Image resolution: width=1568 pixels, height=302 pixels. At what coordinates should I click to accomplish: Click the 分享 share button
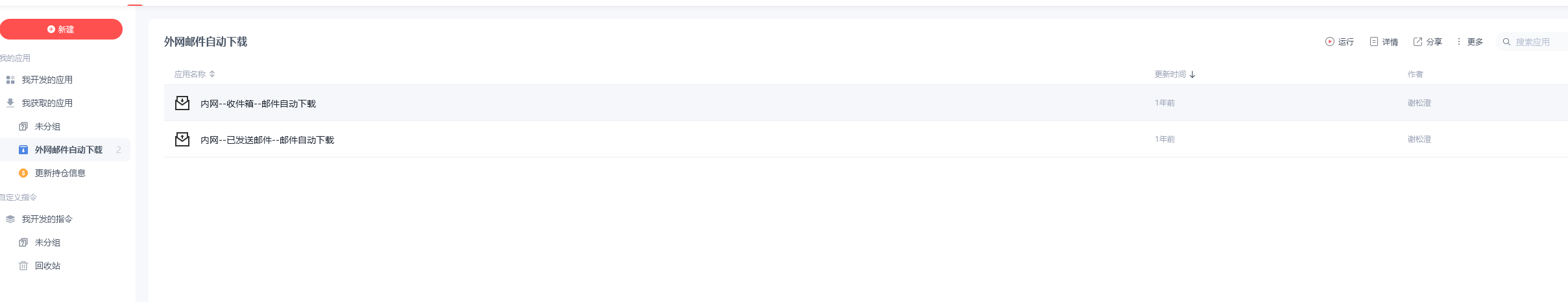[1427, 41]
